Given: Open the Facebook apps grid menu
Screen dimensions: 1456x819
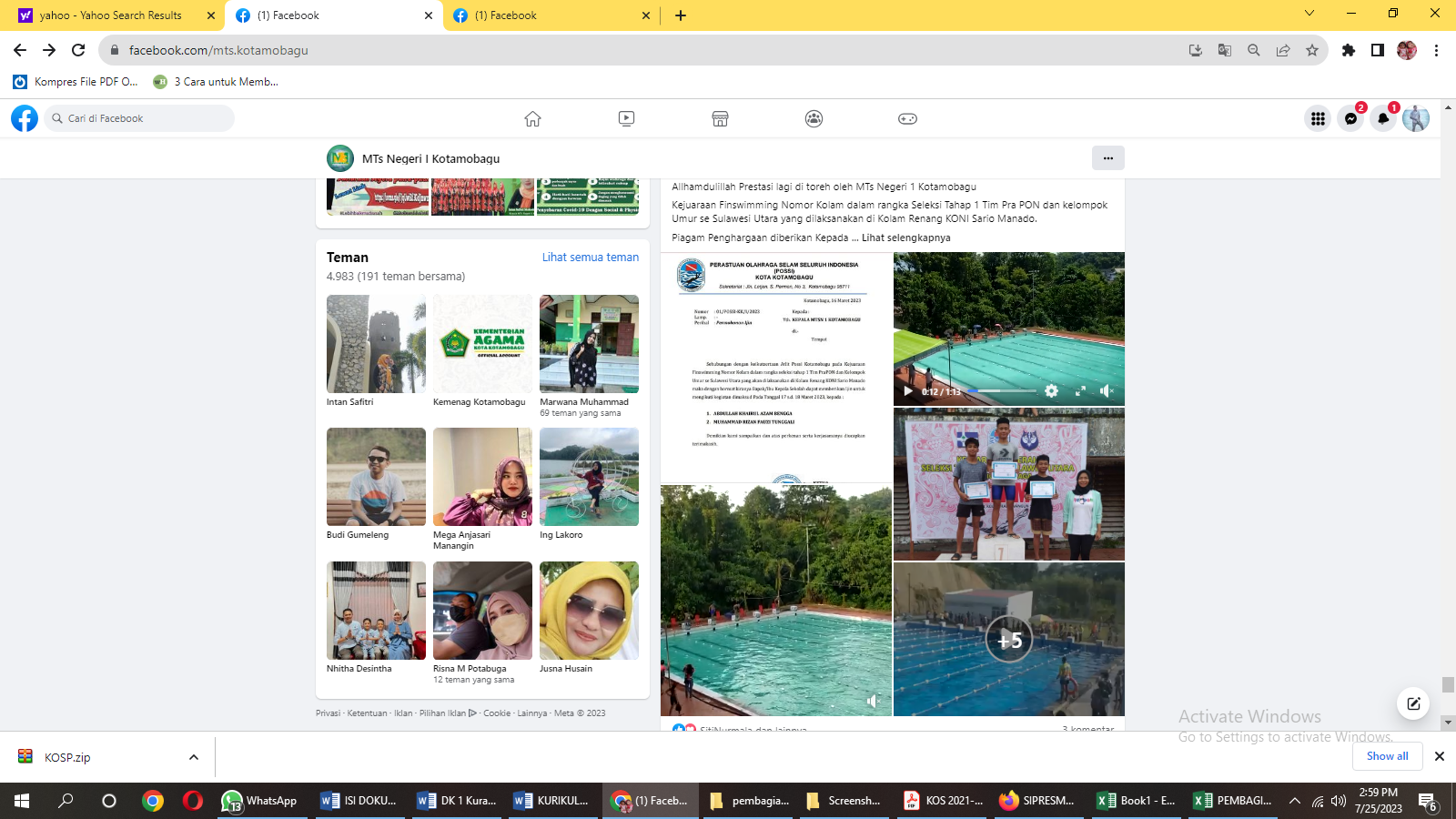Looking at the screenshot, I should 1318,118.
